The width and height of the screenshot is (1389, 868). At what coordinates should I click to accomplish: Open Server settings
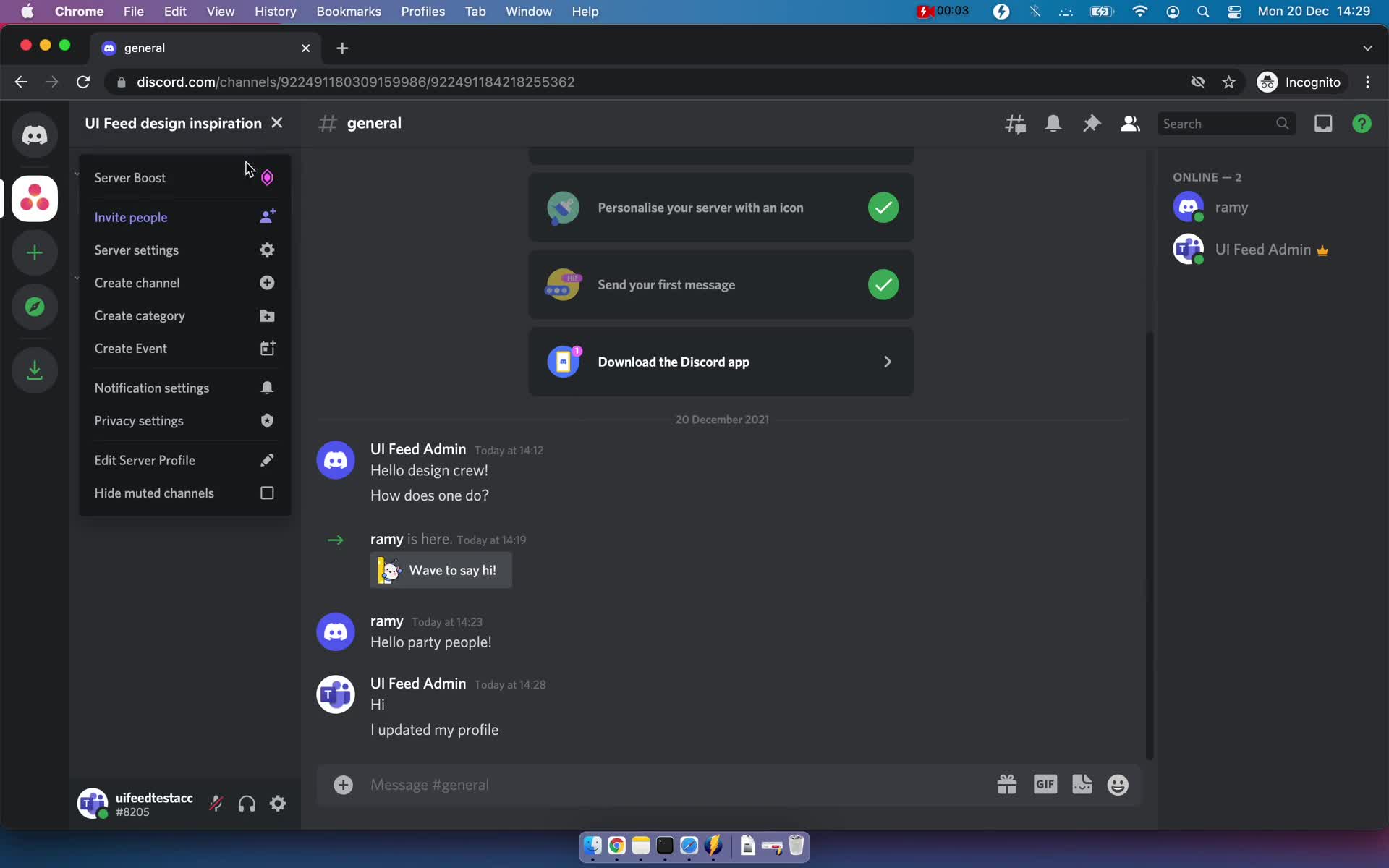coord(184,250)
